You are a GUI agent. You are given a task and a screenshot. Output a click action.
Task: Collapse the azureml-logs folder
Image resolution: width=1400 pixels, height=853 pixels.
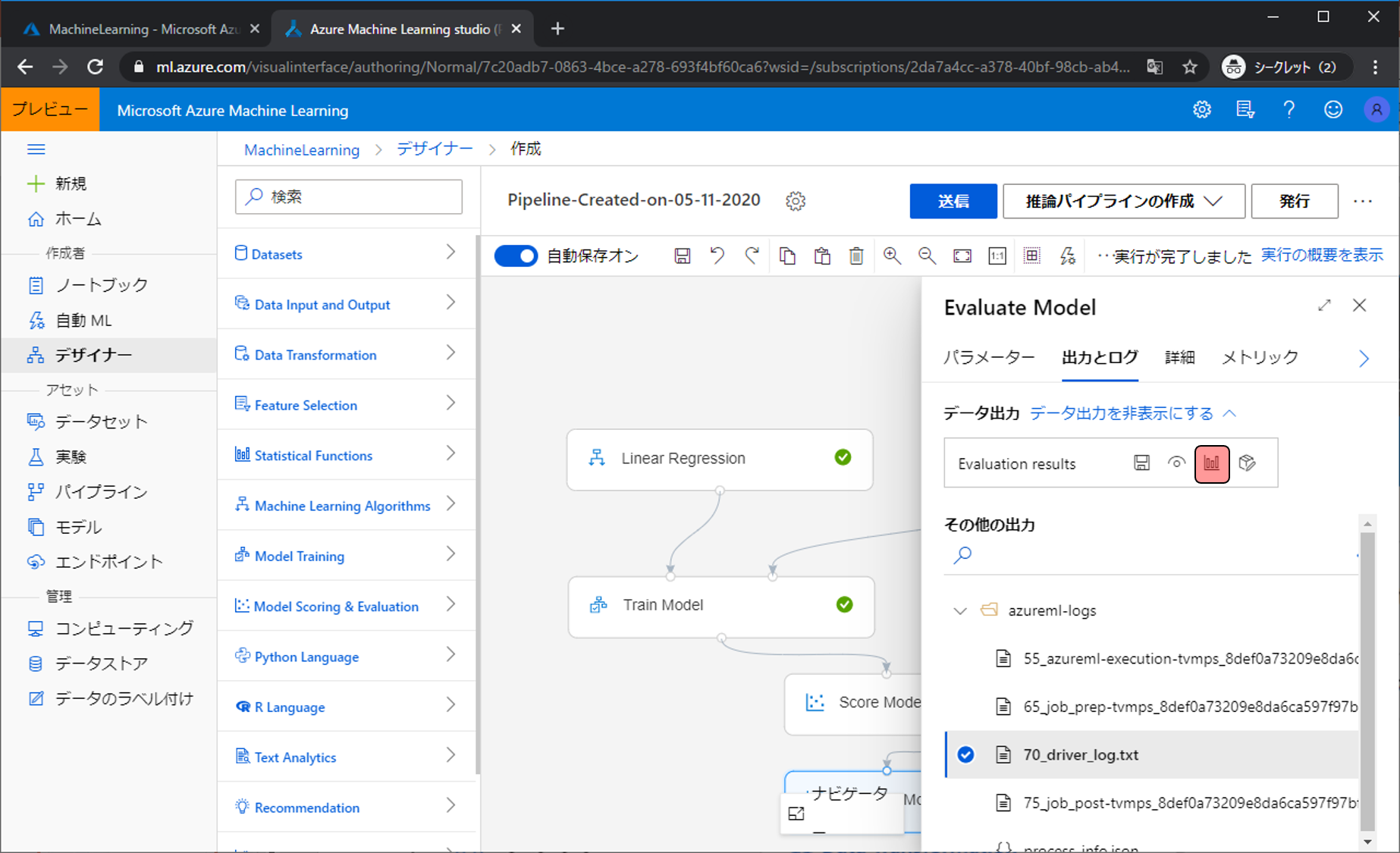pyautogui.click(x=960, y=610)
